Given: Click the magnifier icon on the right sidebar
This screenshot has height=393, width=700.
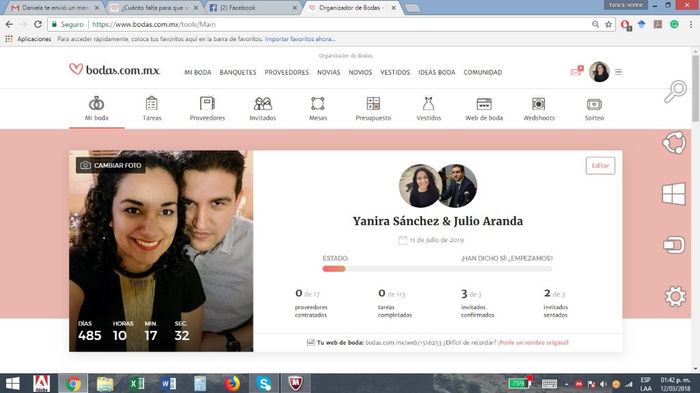Looking at the screenshot, I should (675, 91).
